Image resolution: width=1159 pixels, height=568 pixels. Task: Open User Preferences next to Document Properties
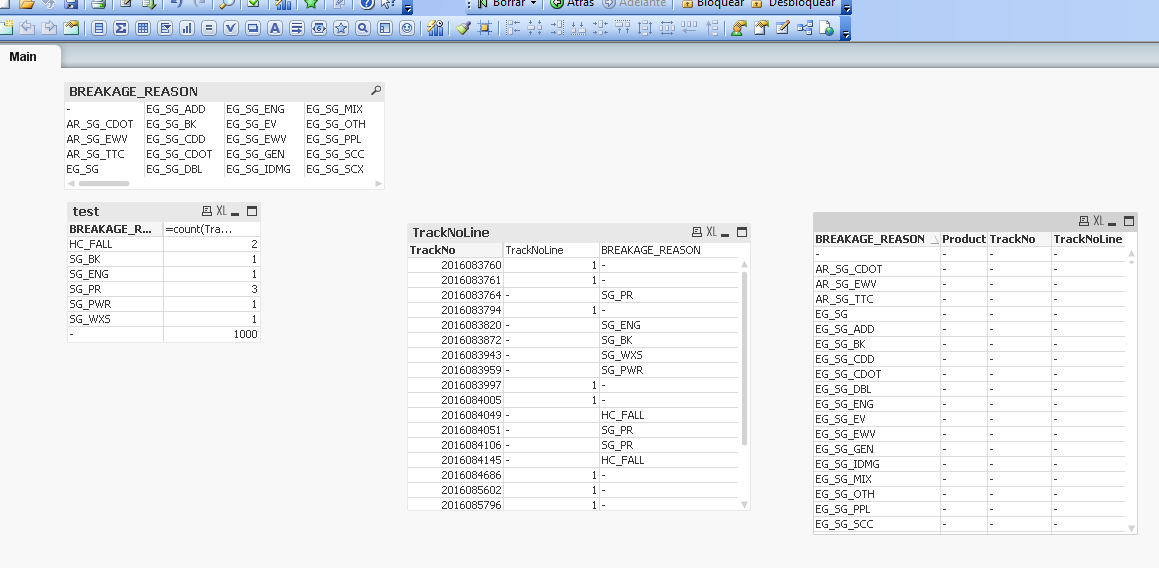pyautogui.click(x=738, y=28)
